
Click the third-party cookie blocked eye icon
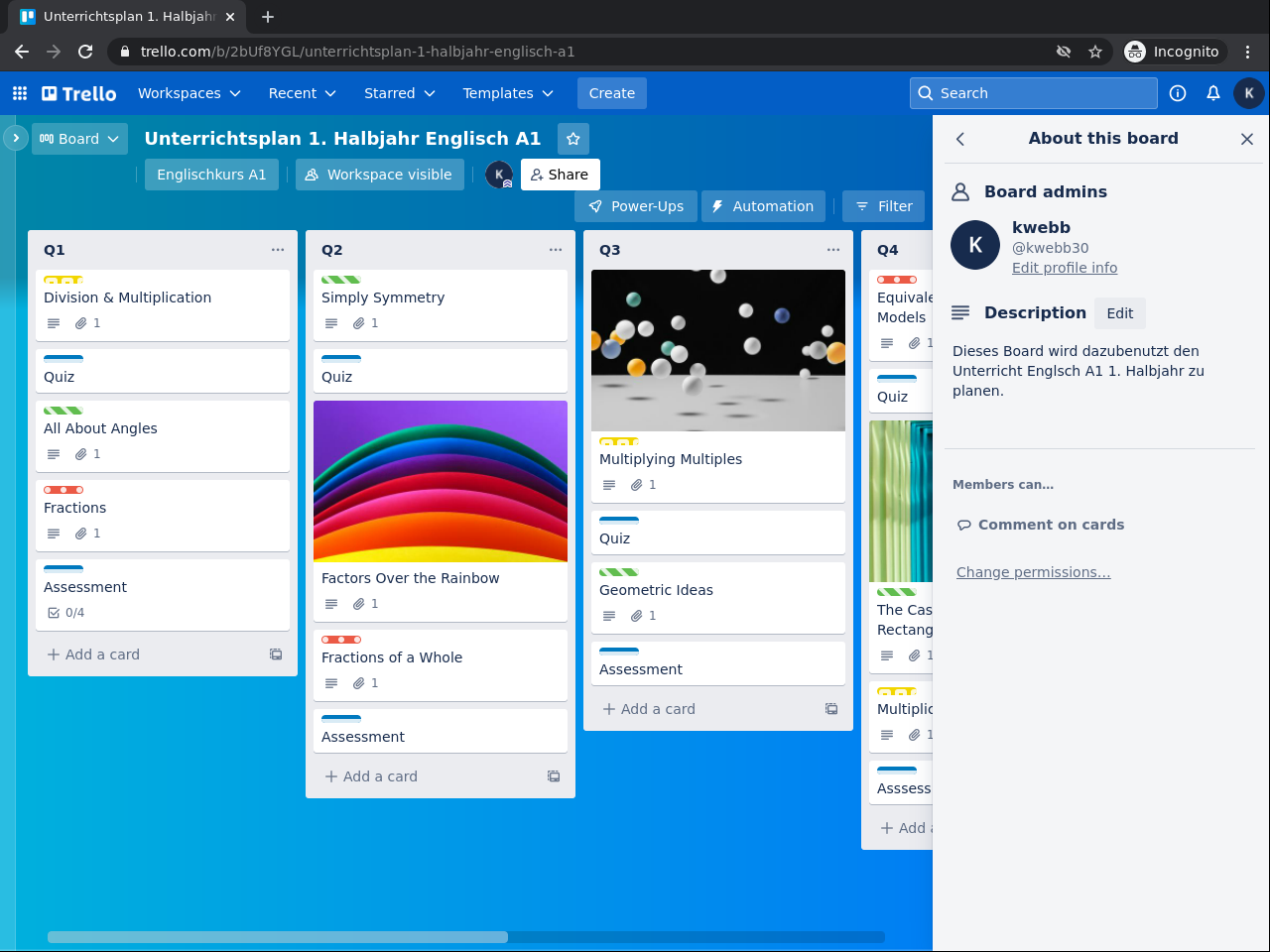(x=1064, y=52)
